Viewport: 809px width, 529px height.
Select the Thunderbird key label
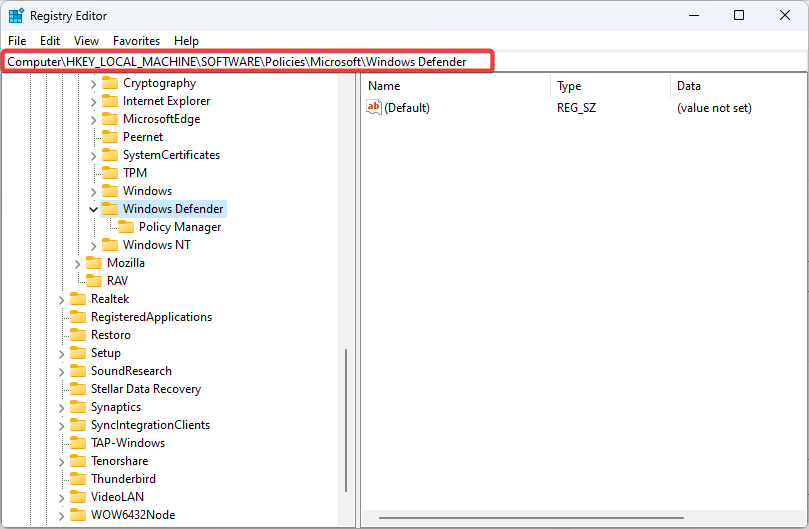click(123, 478)
